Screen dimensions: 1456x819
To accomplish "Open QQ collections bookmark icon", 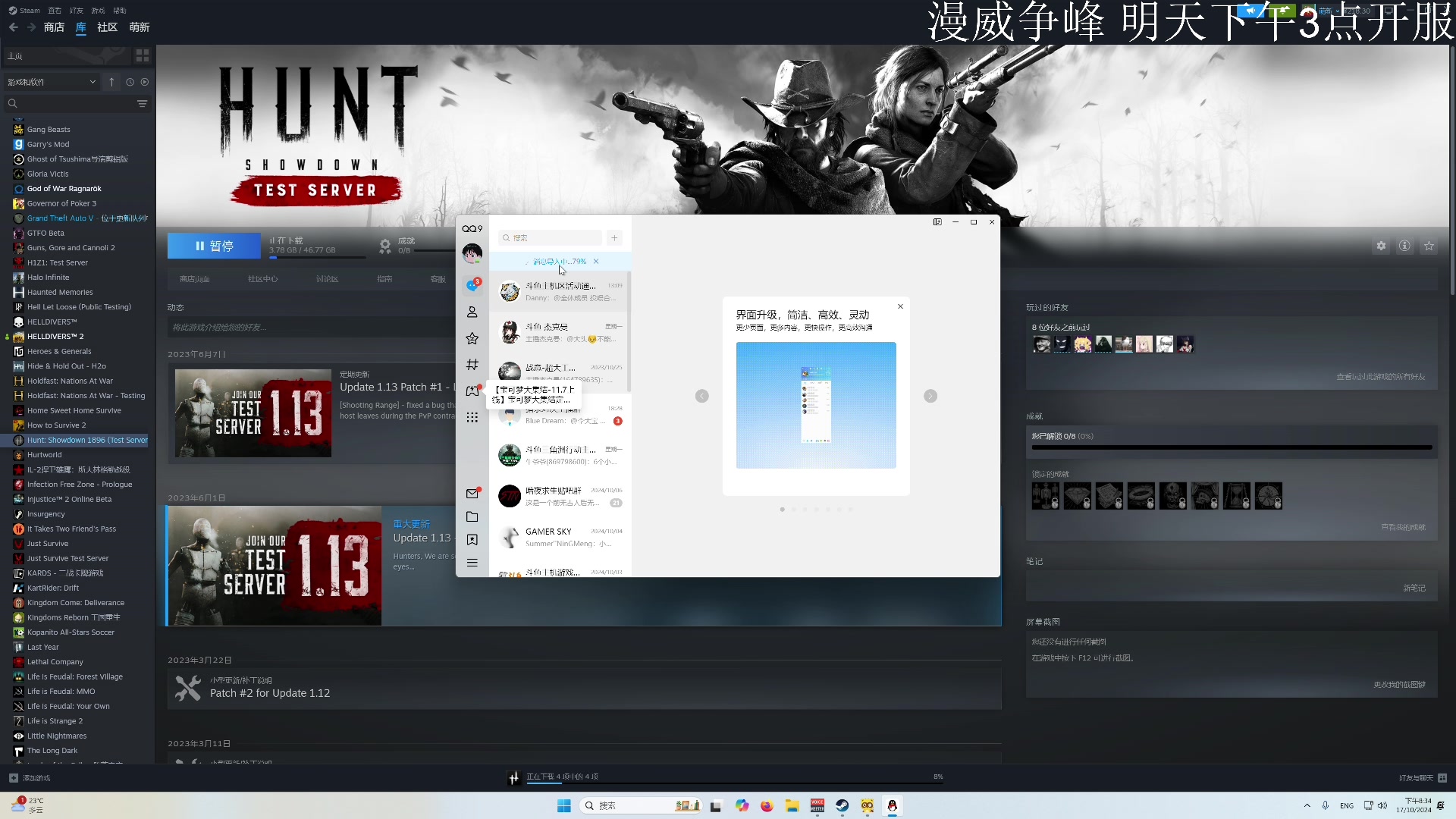I will coord(472,540).
